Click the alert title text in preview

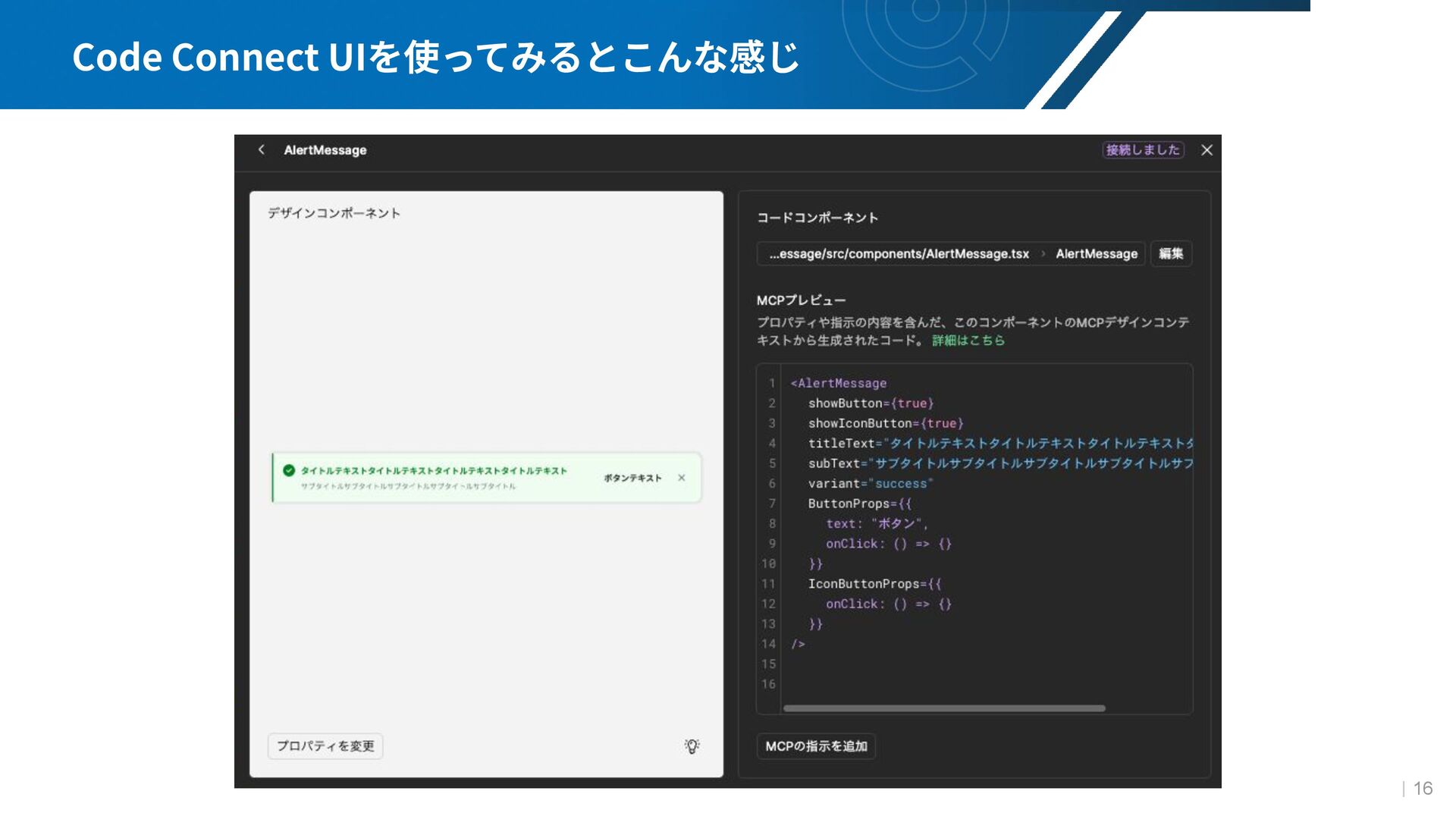tap(434, 471)
